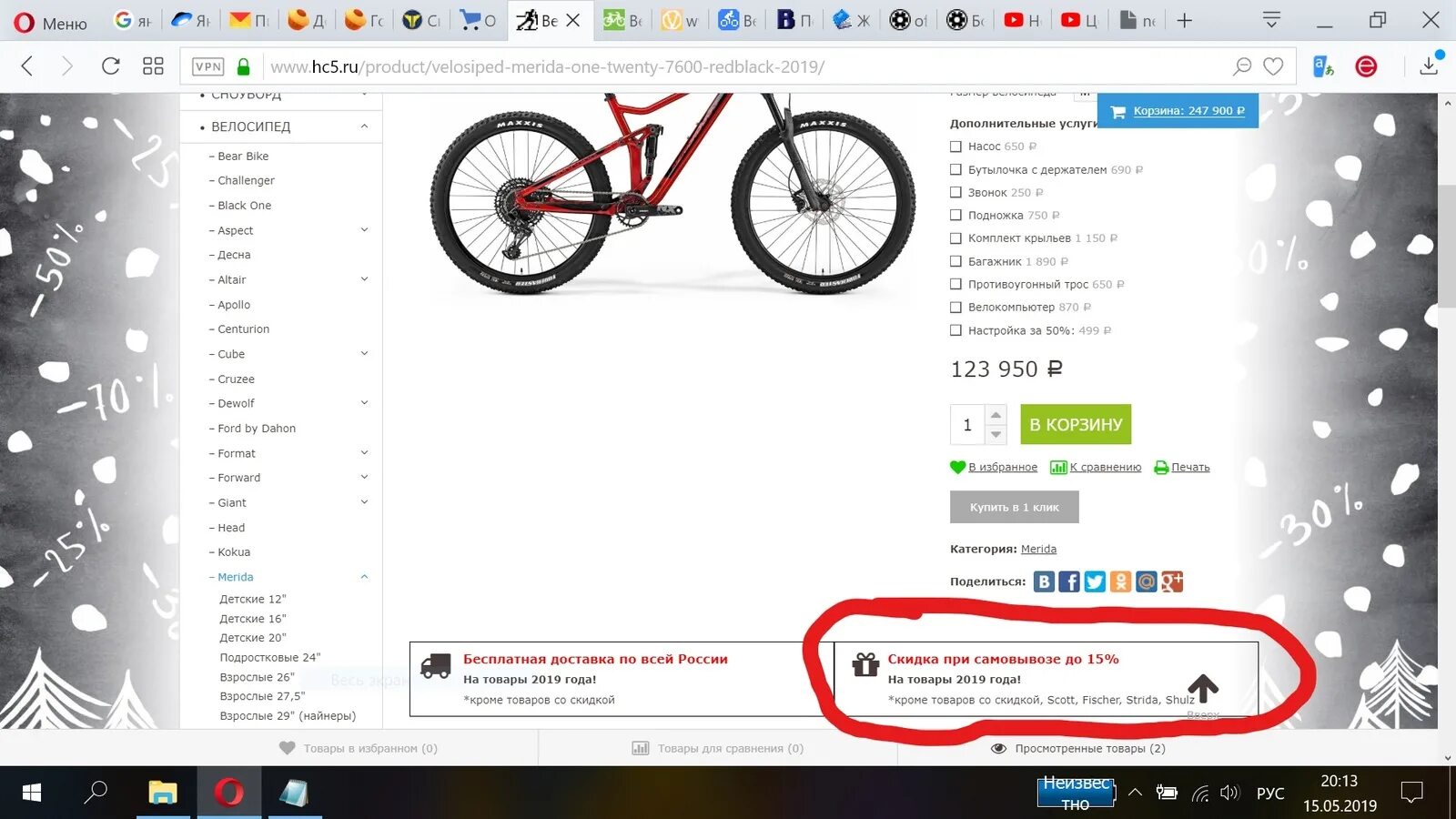Open the taskbar notification center
The image size is (1456, 819).
1411,793
